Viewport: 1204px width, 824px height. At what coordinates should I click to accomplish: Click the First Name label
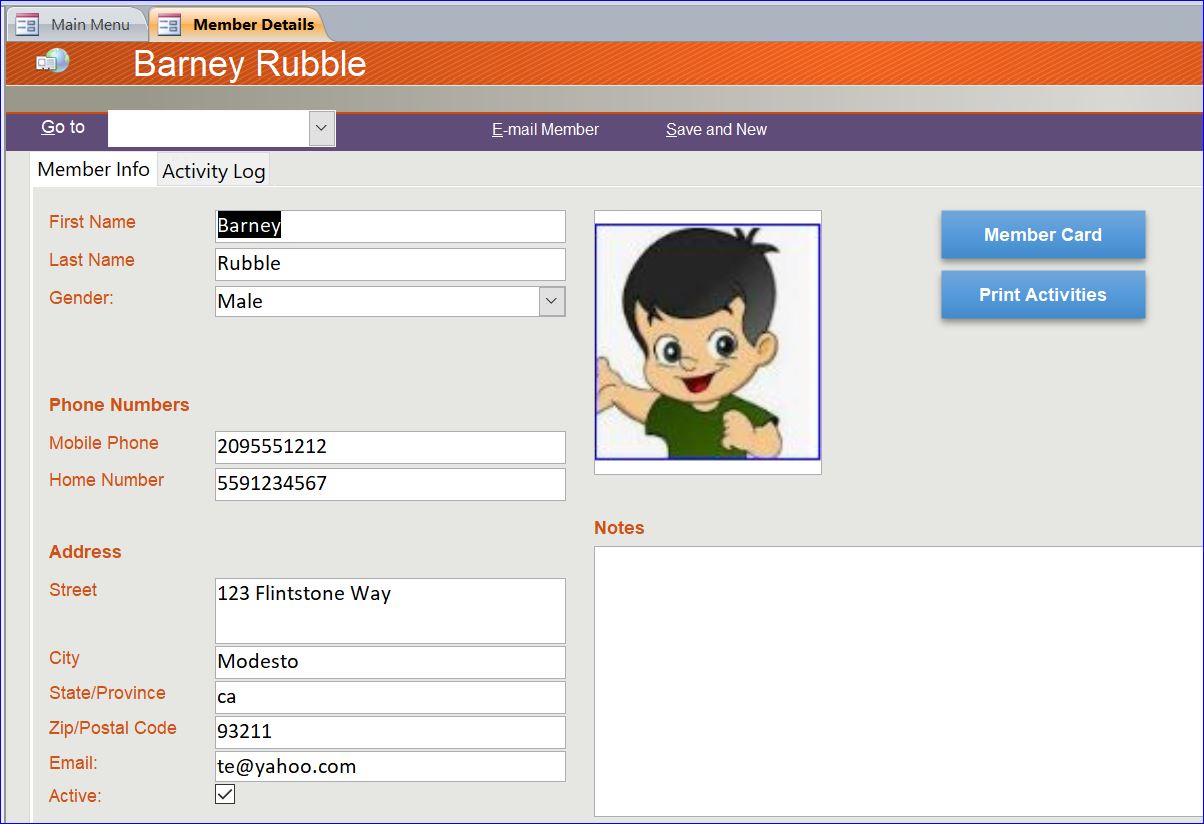pos(92,222)
